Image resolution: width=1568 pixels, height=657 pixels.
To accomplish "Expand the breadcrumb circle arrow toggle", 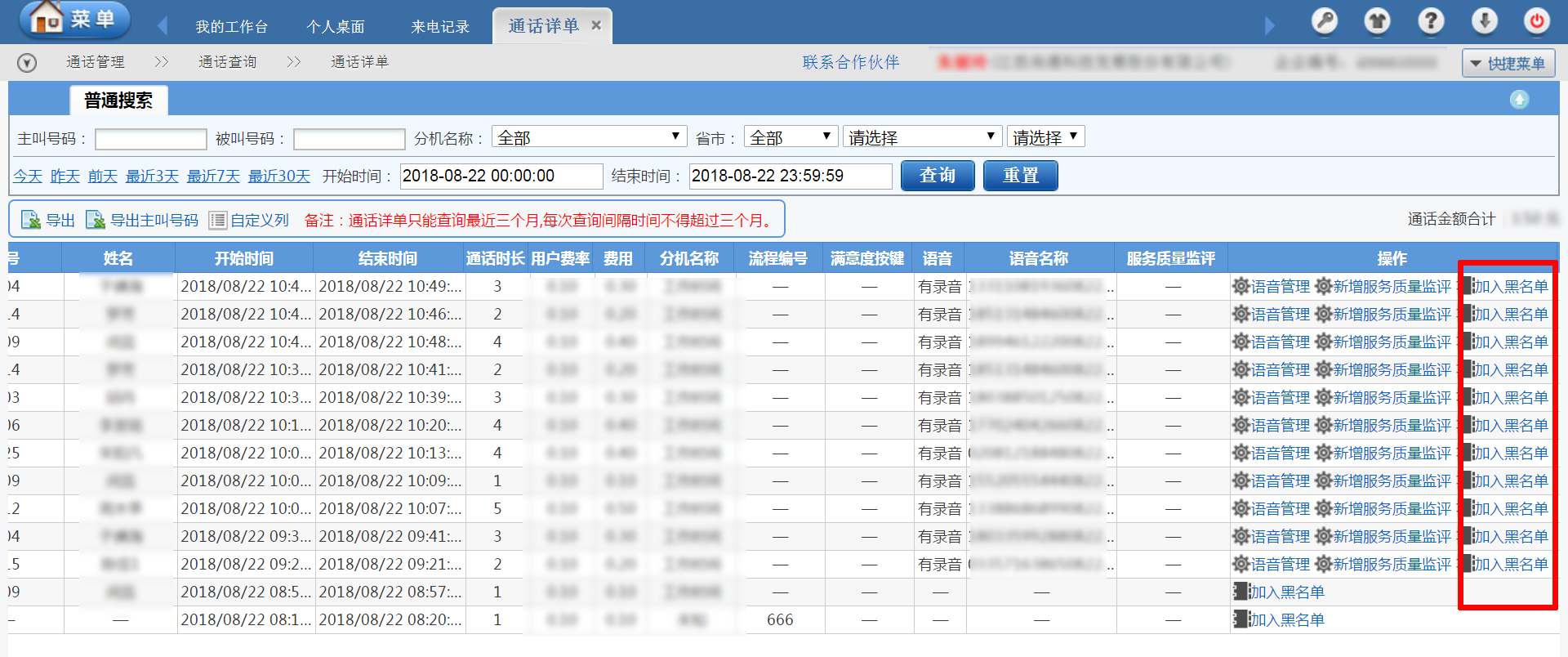I will (x=27, y=63).
